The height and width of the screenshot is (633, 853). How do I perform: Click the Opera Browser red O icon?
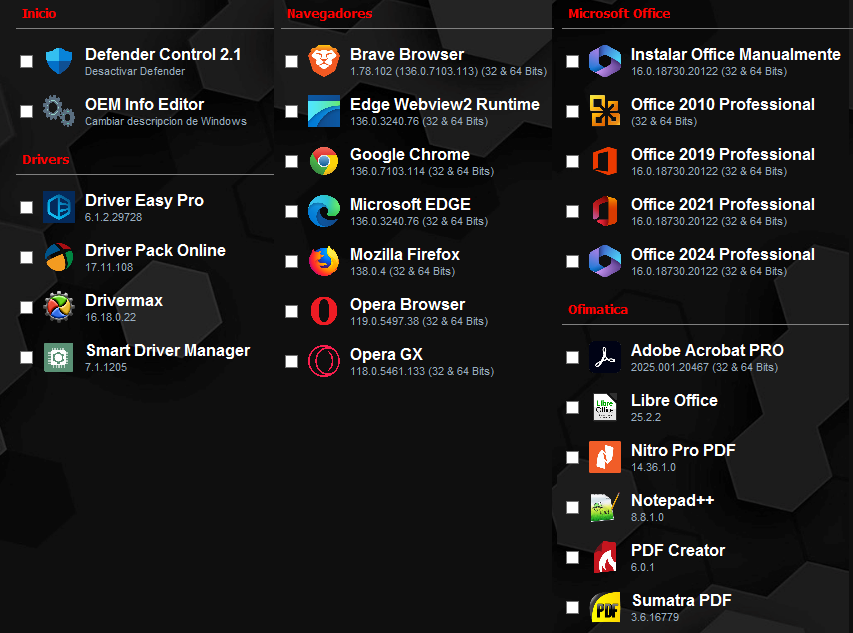point(324,311)
